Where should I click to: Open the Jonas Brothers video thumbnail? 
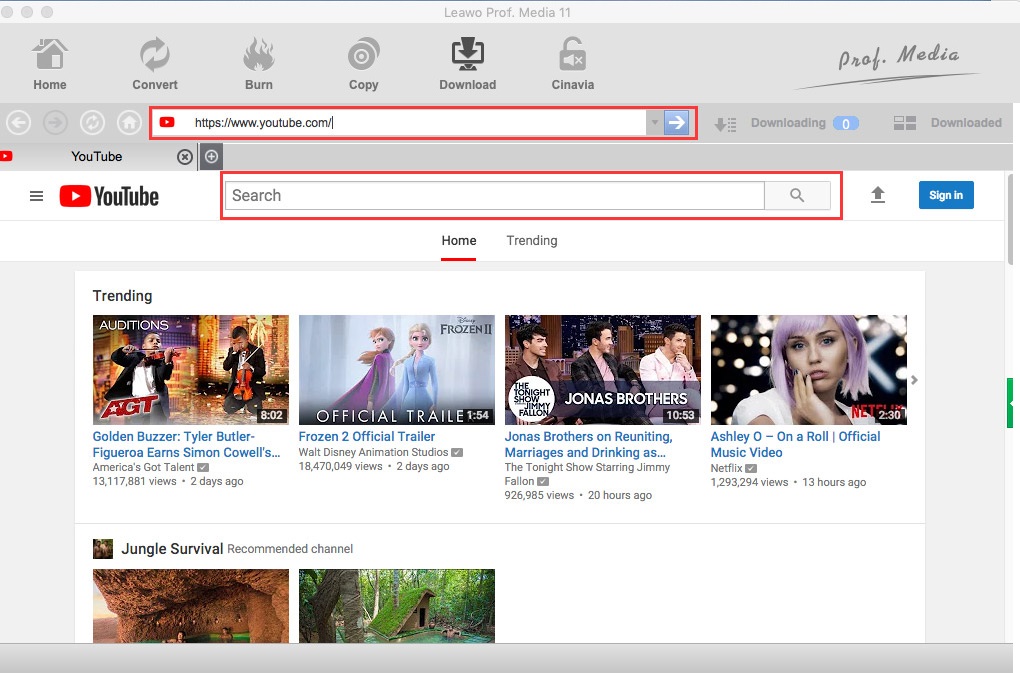[602, 370]
